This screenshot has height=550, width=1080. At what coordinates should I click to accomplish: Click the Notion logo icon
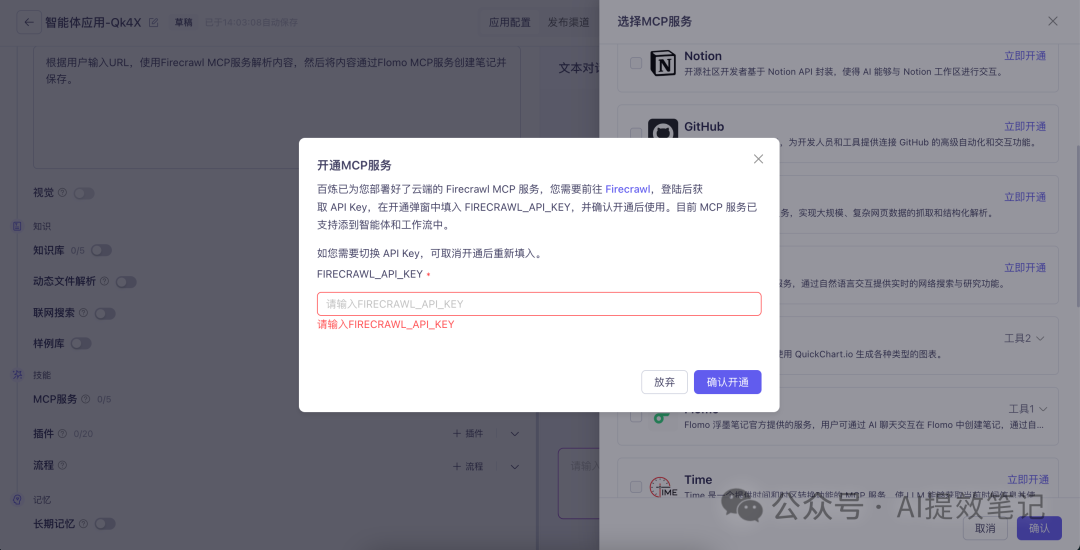pos(663,63)
